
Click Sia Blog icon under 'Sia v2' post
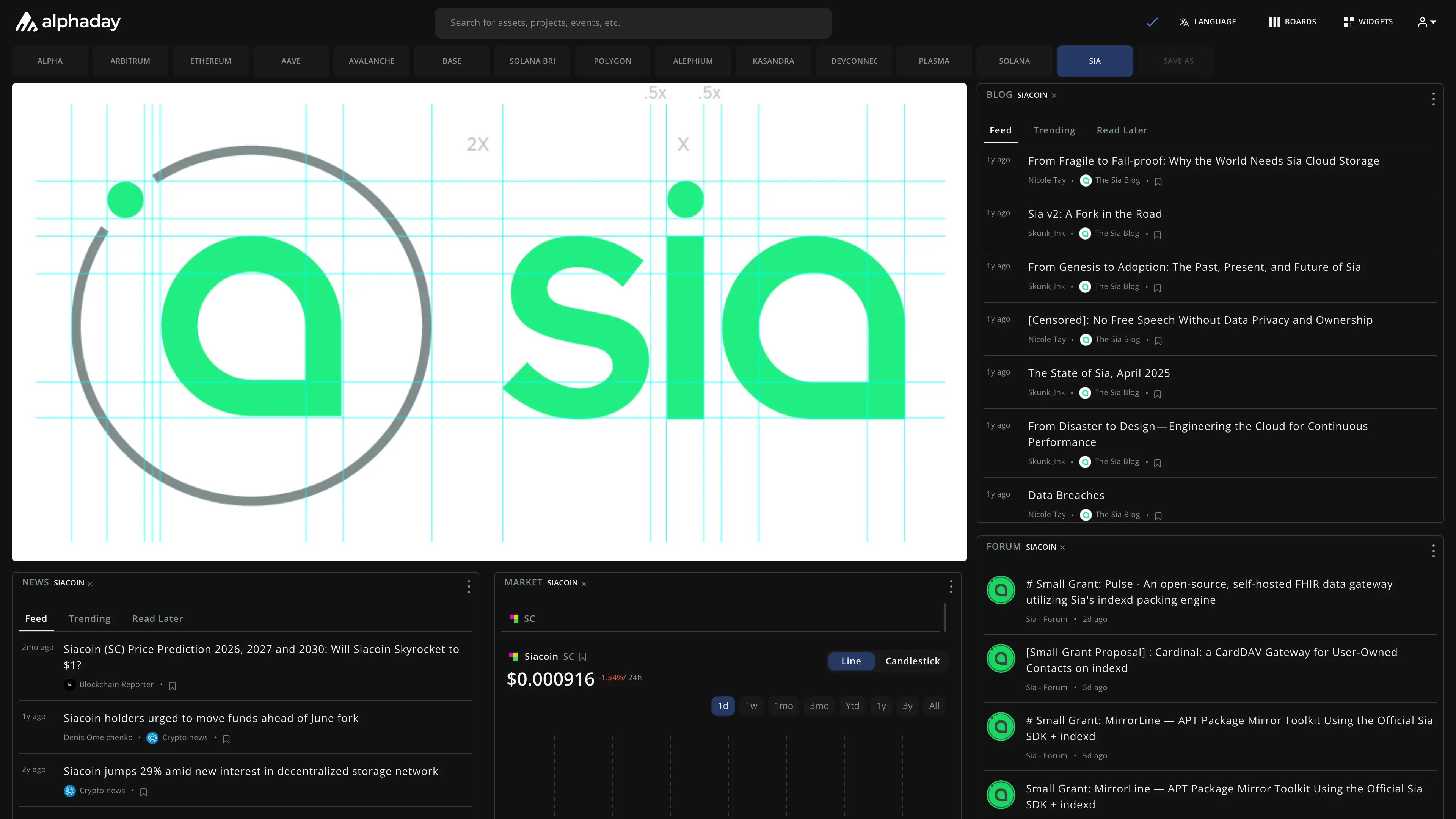(x=1085, y=234)
